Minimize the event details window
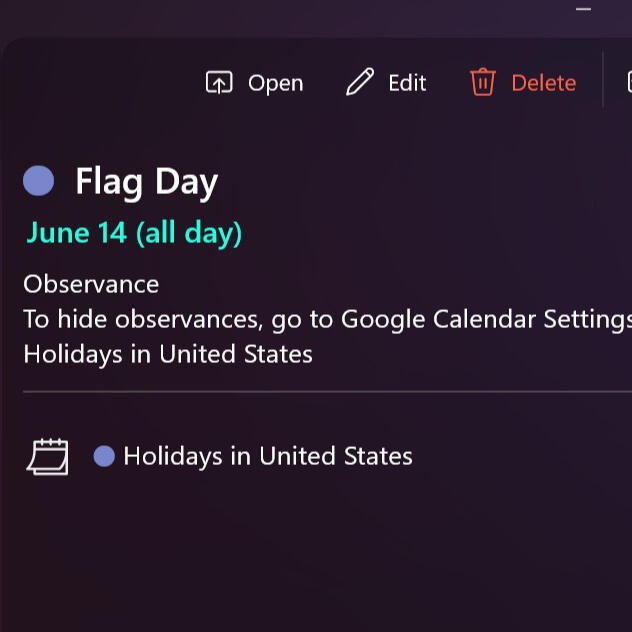The image size is (632, 632). (584, 9)
